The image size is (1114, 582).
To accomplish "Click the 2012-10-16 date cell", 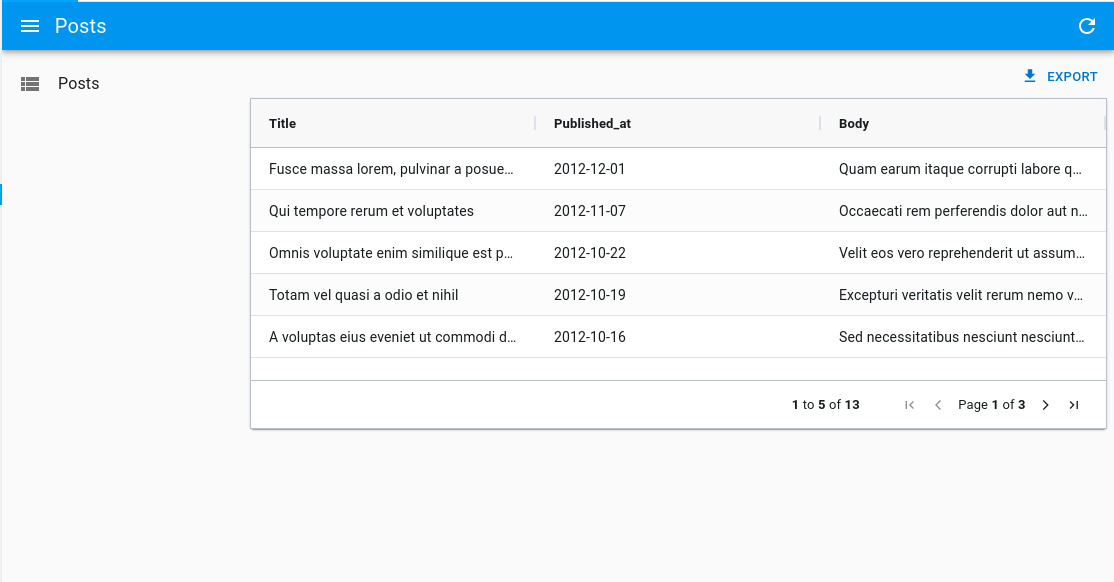I will coord(590,337).
